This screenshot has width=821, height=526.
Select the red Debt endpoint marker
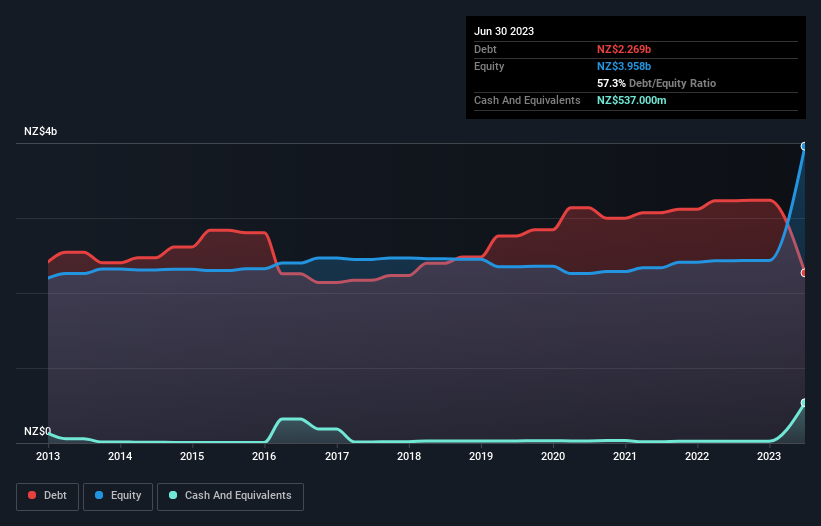[804, 273]
